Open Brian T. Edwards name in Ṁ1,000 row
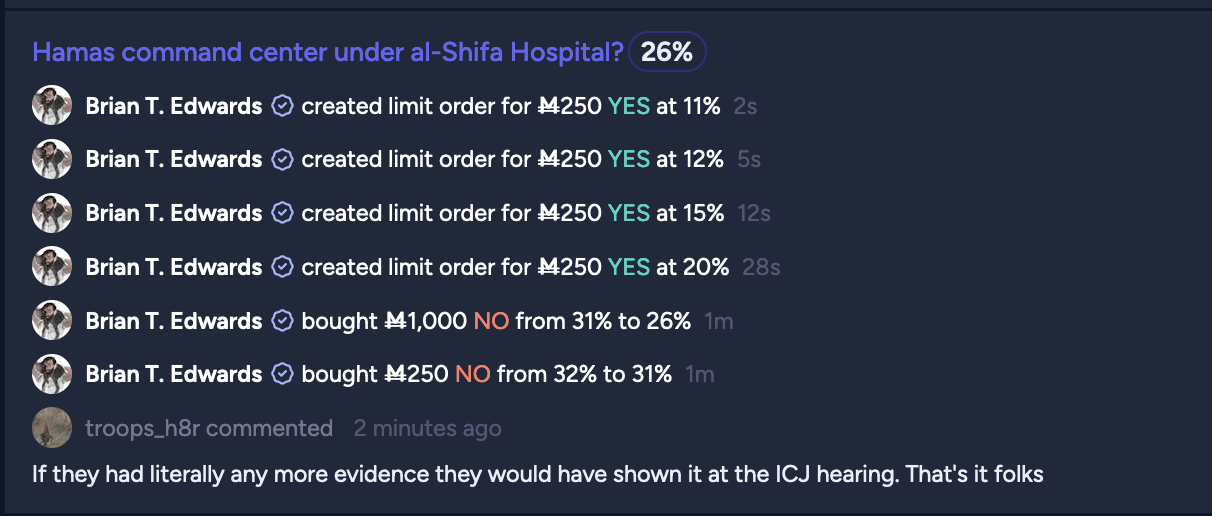Image resolution: width=1212 pixels, height=516 pixels. click(174, 322)
